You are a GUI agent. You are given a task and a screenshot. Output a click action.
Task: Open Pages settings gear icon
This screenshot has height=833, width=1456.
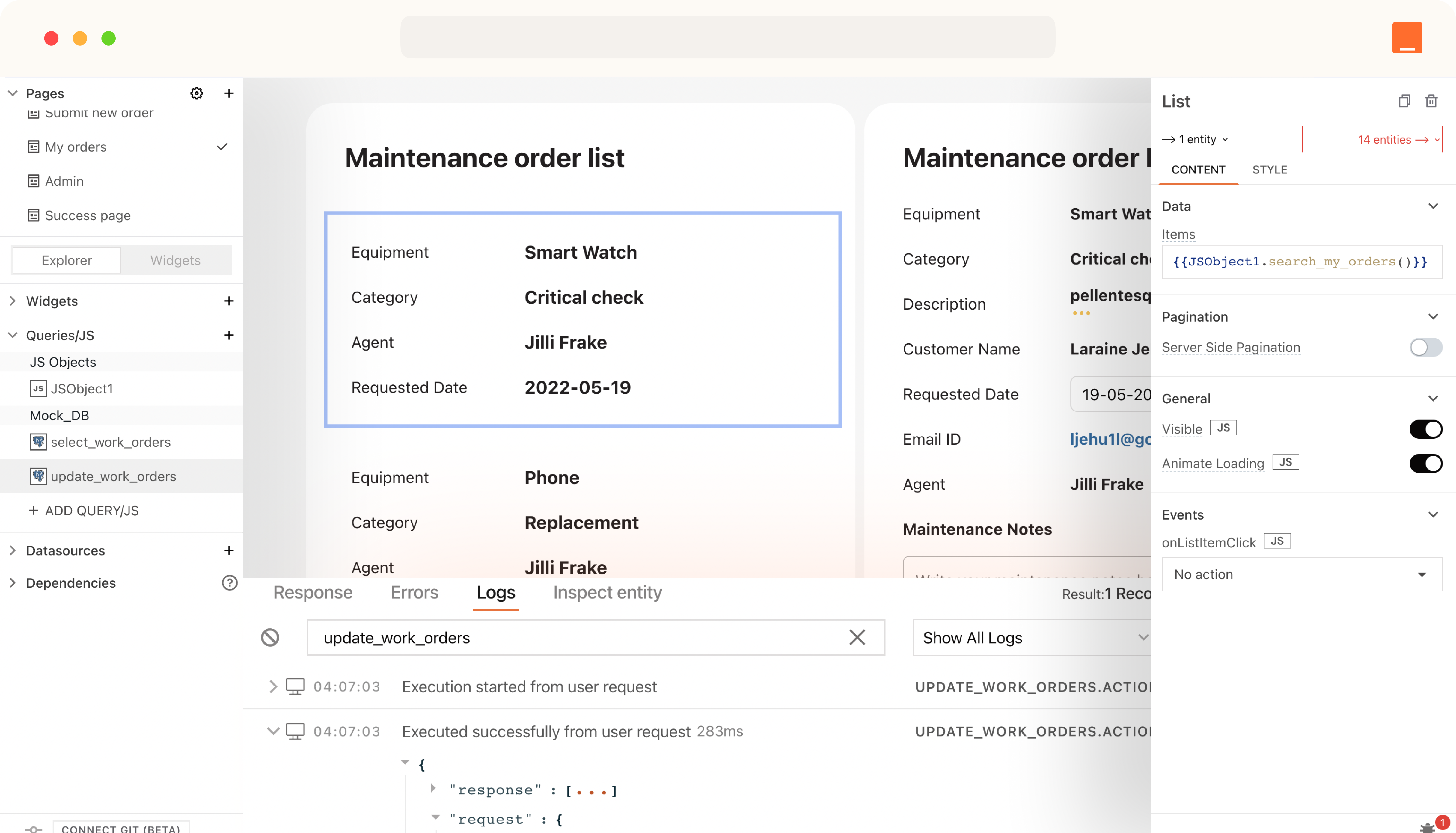coord(196,93)
